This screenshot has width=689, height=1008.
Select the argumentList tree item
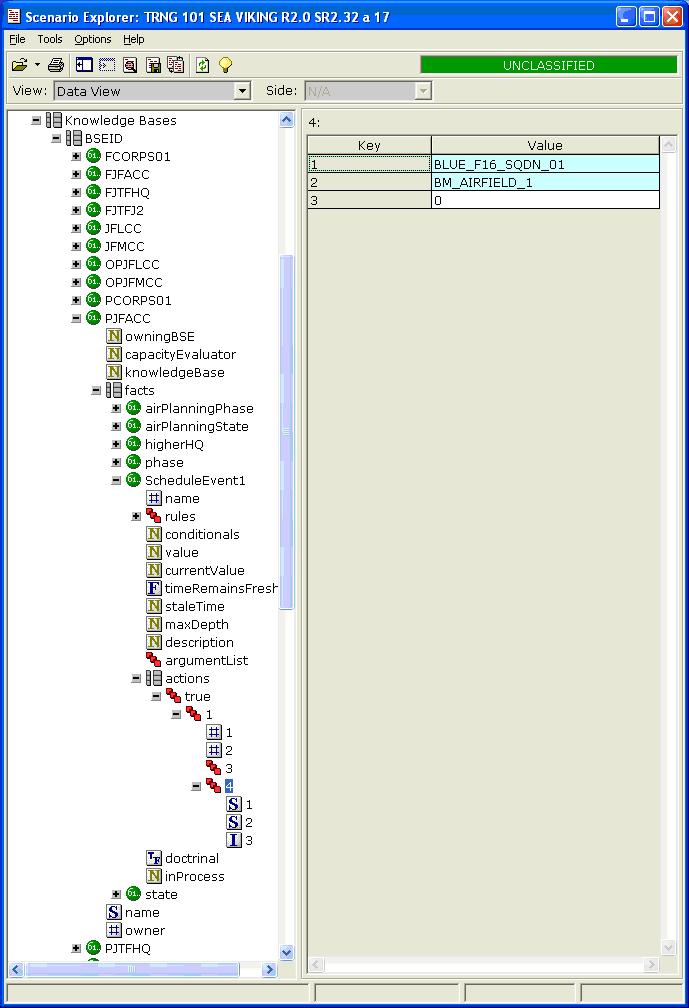click(206, 660)
